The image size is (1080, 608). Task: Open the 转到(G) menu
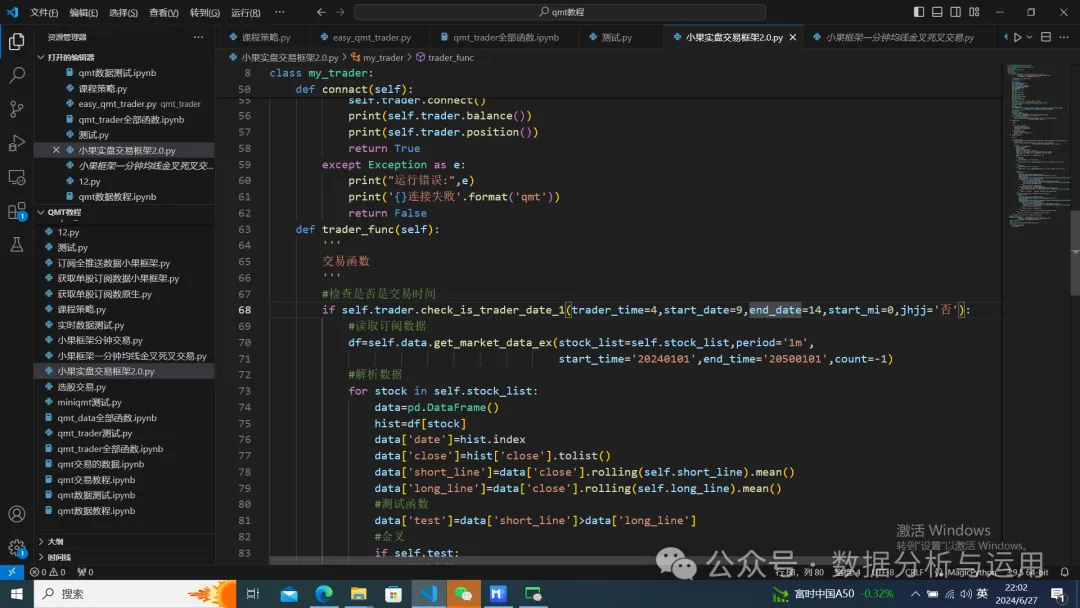click(205, 12)
